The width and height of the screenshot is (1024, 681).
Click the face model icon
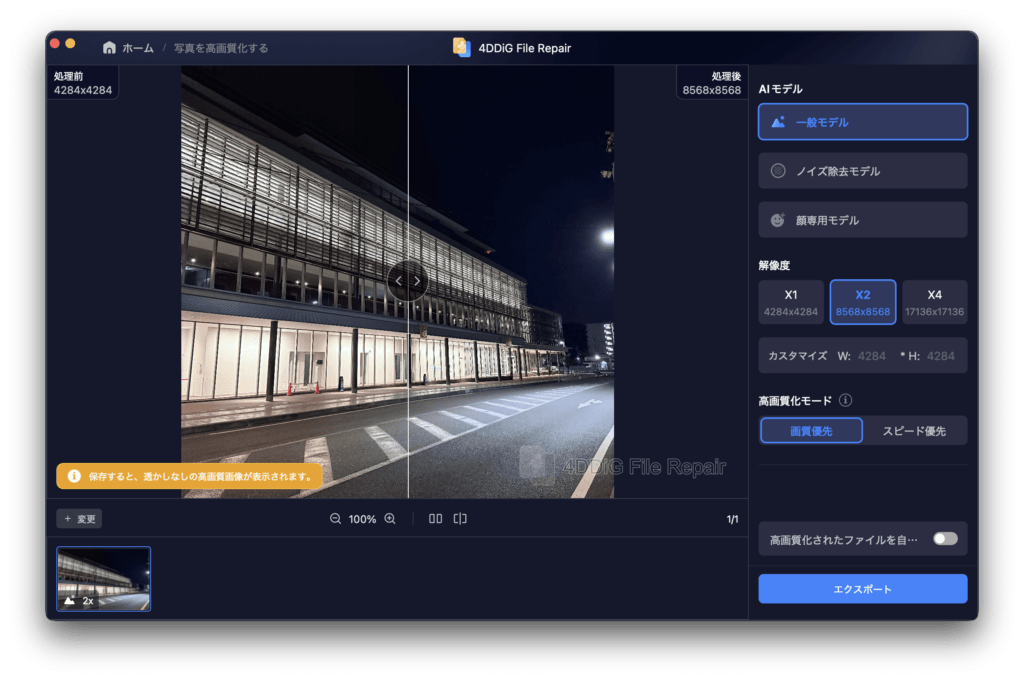(778, 220)
